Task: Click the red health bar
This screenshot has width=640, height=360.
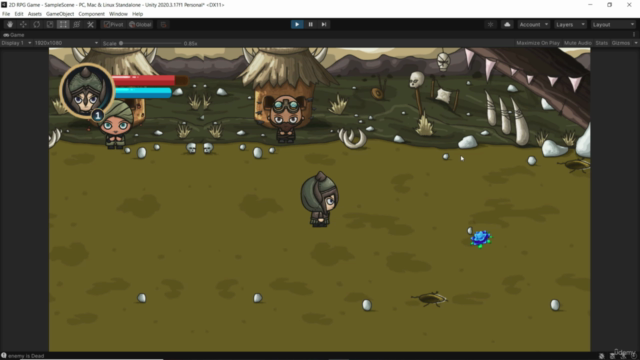Action: pos(150,80)
